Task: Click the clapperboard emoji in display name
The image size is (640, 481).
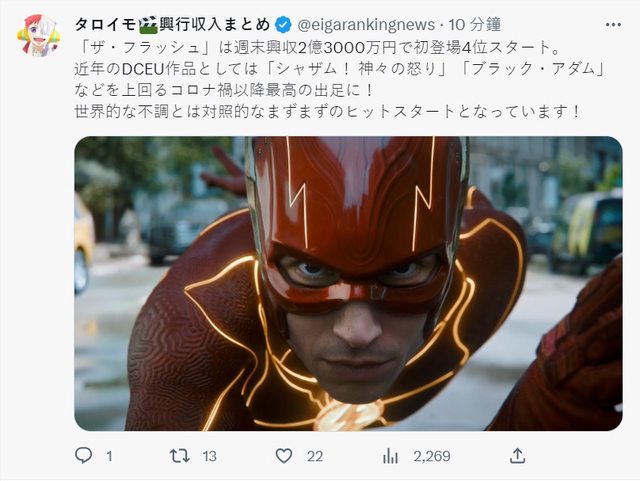Action: pos(148,24)
